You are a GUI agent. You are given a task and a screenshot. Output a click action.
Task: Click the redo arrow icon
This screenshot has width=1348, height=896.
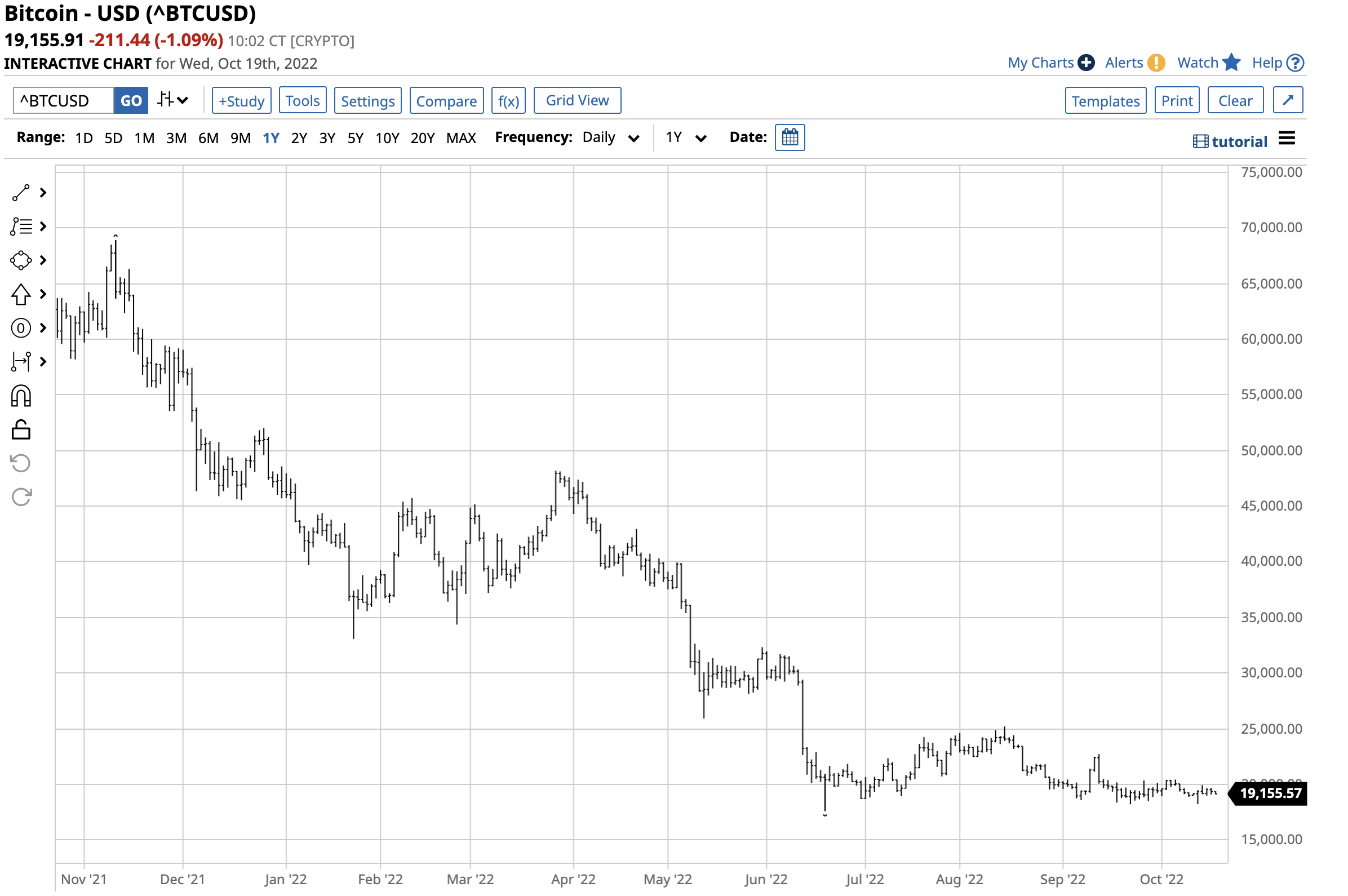[x=21, y=497]
